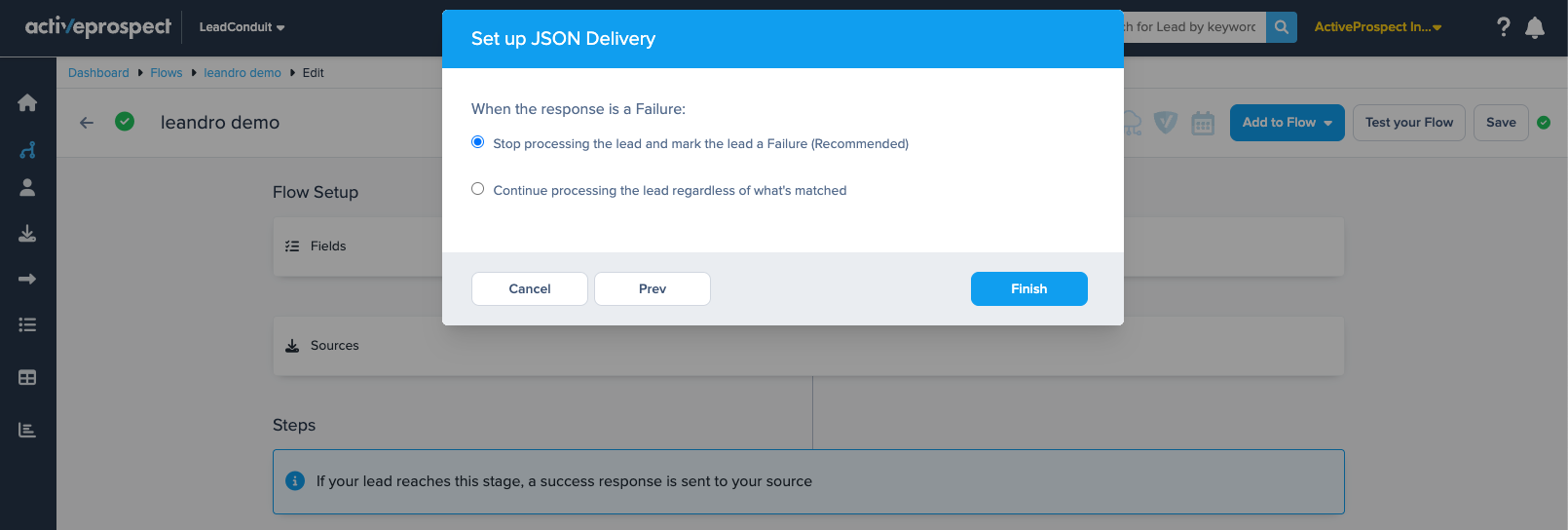Click the person icon in the sidebar

coord(27,188)
